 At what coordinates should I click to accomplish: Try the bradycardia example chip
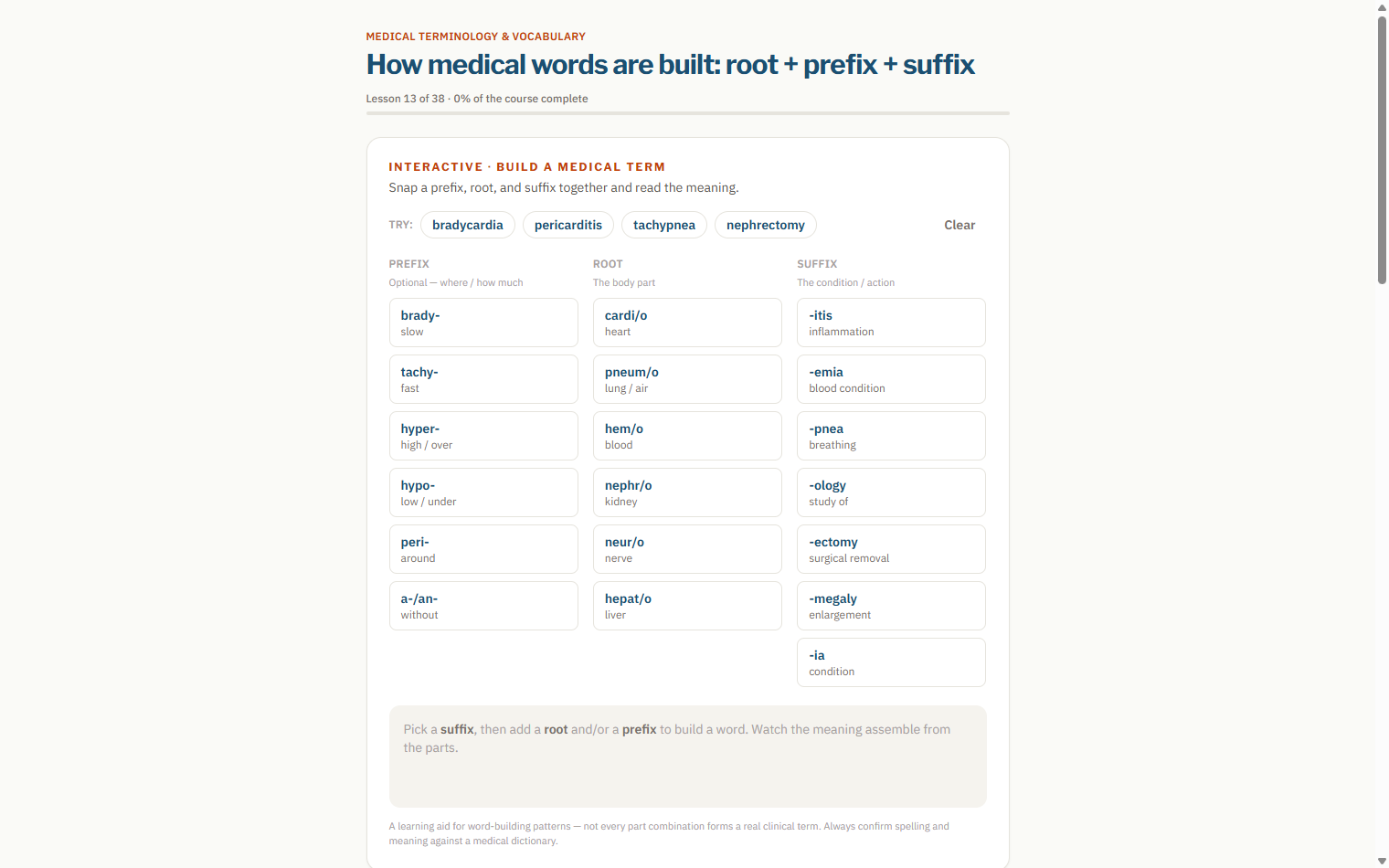(468, 225)
